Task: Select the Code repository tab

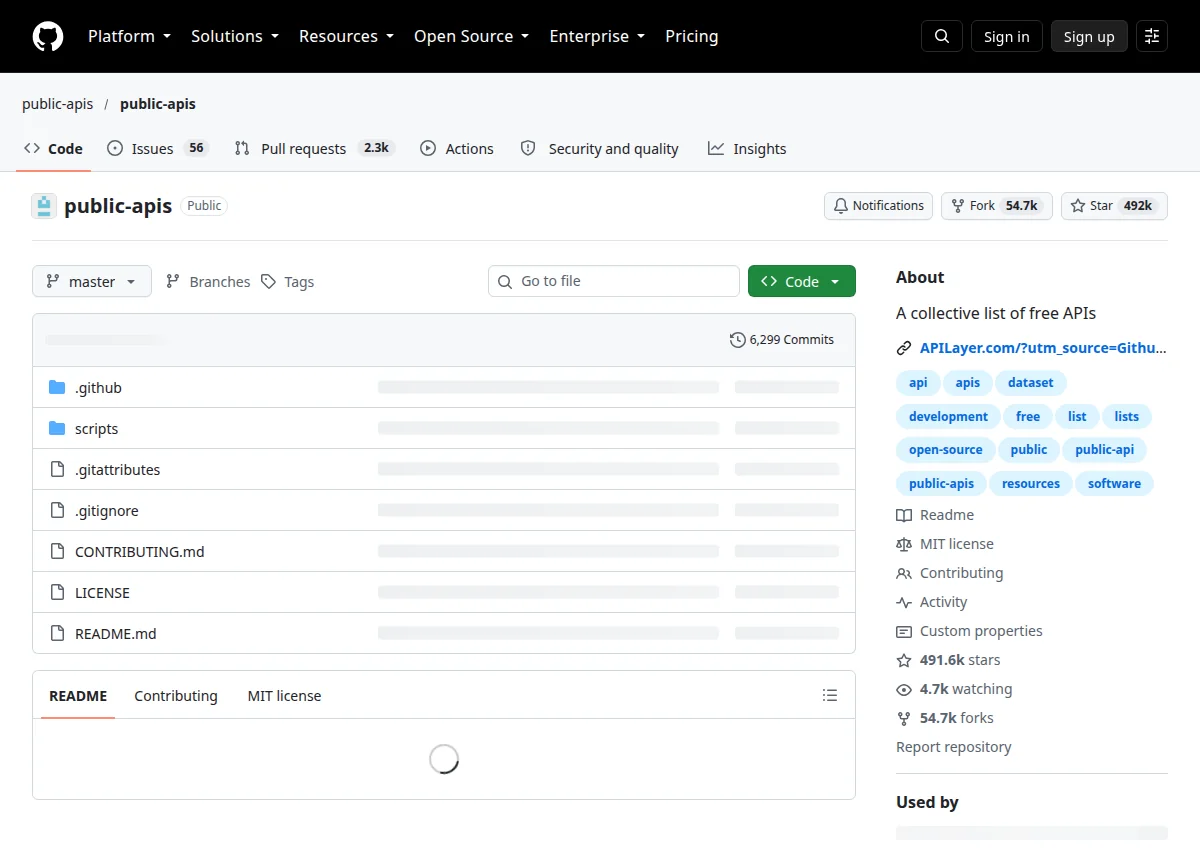Action: point(53,148)
